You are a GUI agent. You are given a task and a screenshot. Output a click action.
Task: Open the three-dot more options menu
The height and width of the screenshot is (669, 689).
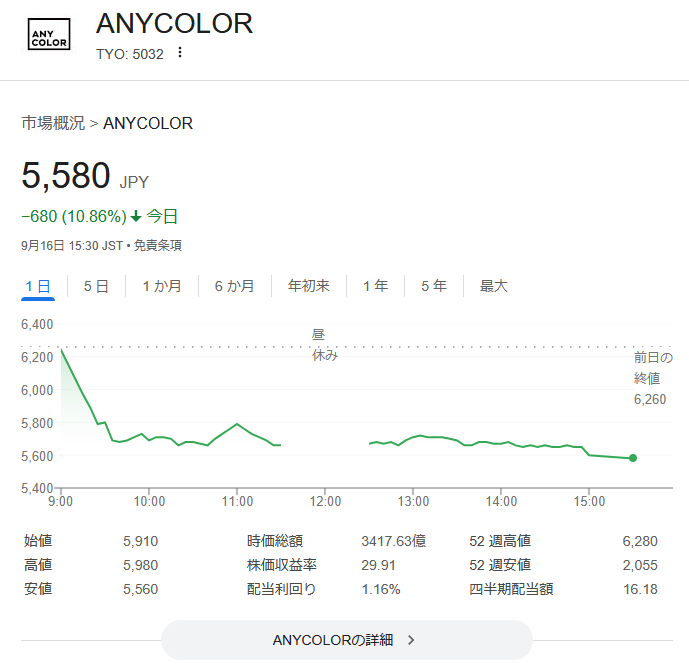[x=180, y=53]
